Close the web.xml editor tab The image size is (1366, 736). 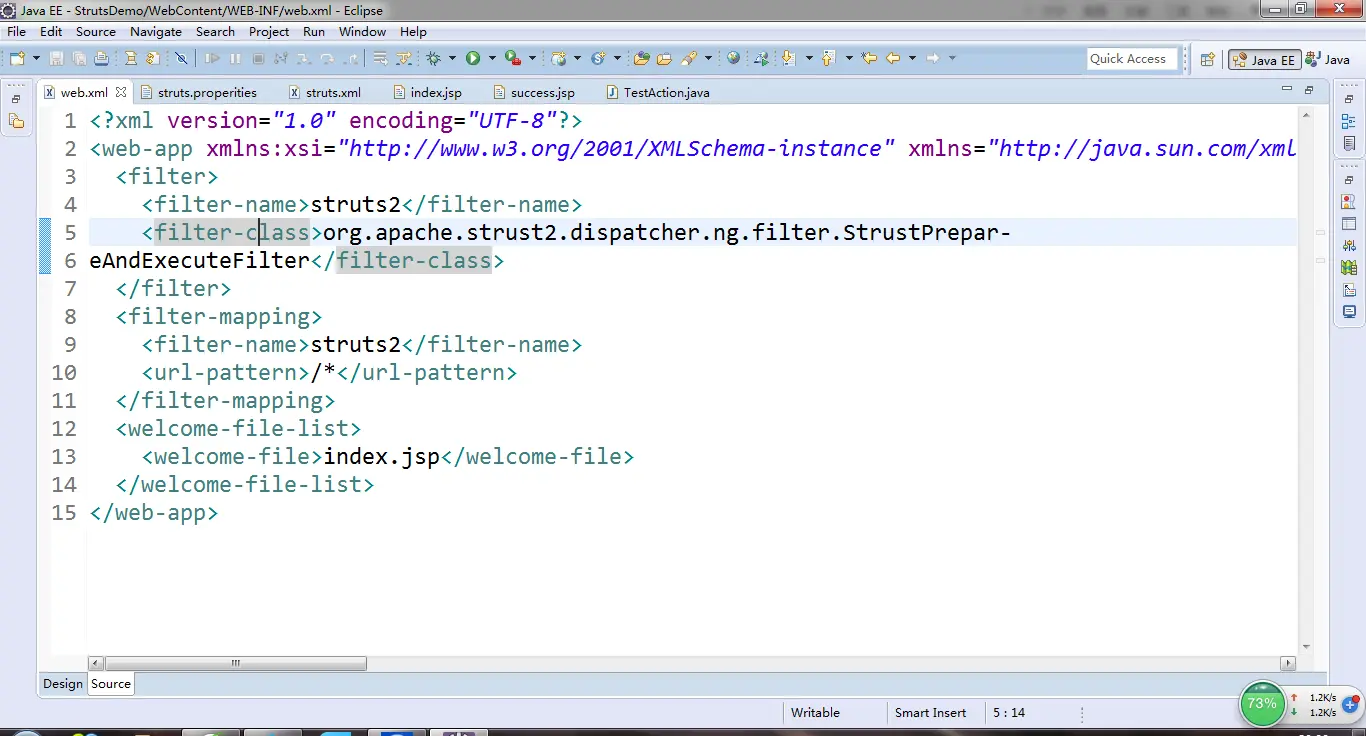pos(121,92)
